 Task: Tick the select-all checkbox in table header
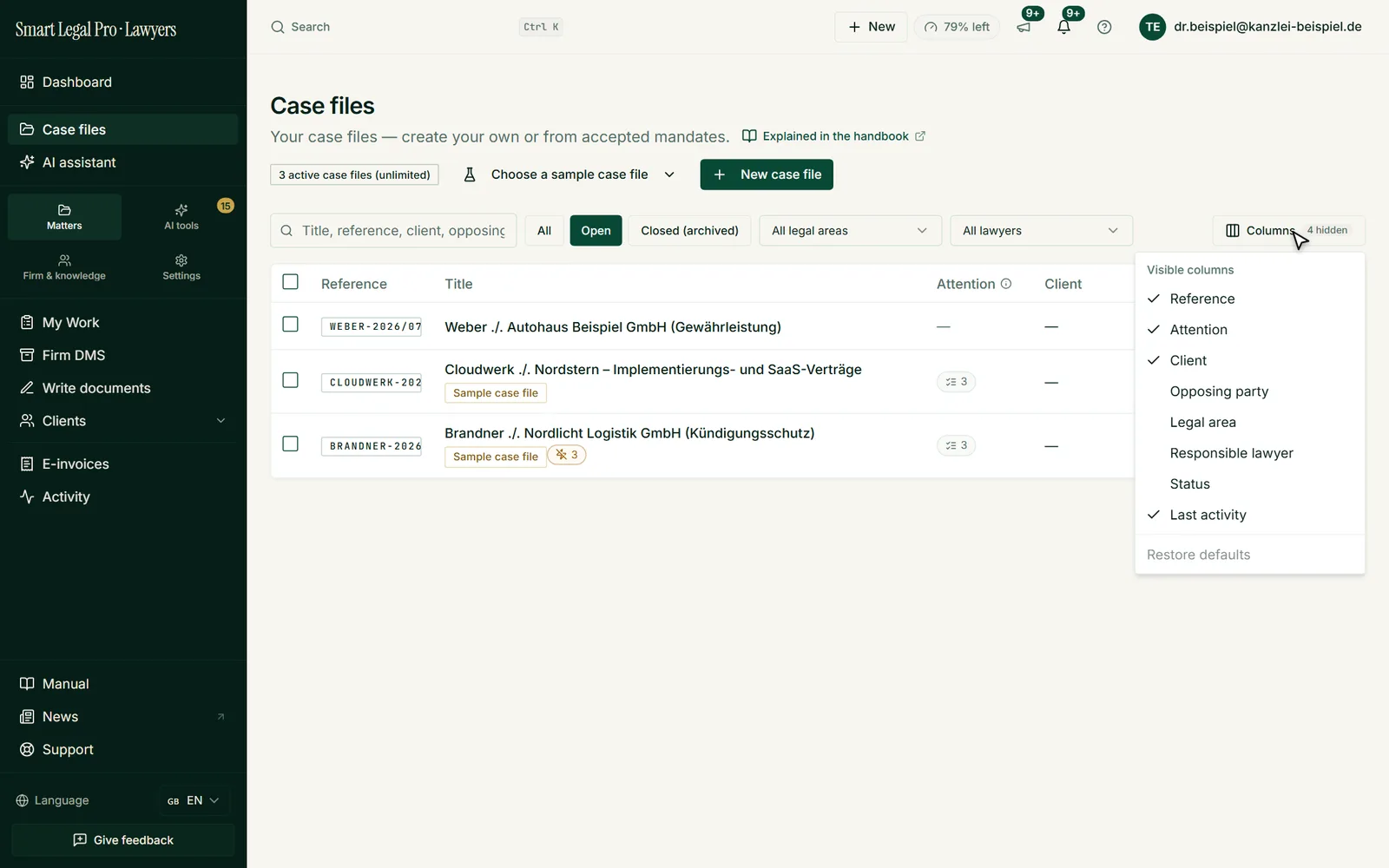click(291, 282)
